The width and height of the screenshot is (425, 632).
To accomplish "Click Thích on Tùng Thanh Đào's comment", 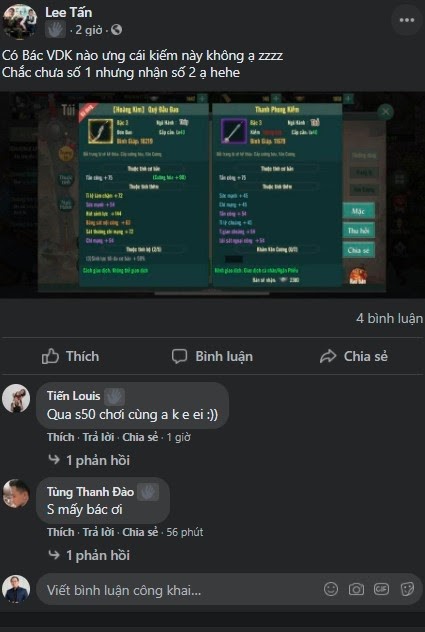I will click(60, 532).
